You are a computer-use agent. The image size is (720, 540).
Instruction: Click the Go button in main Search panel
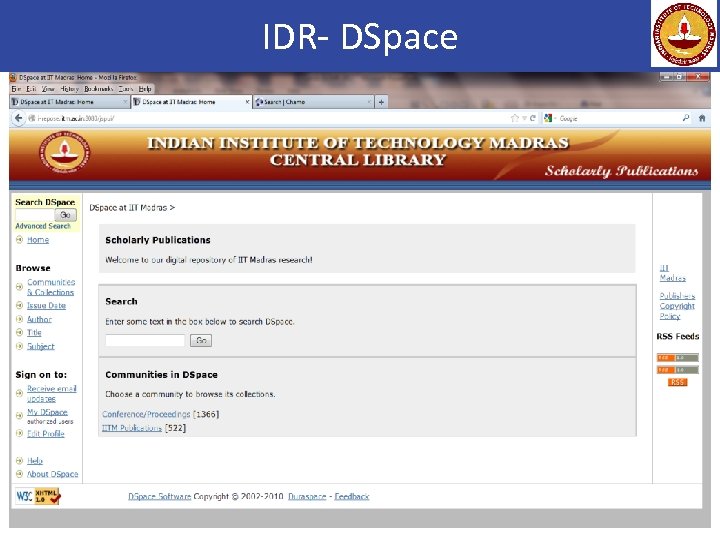coord(201,340)
